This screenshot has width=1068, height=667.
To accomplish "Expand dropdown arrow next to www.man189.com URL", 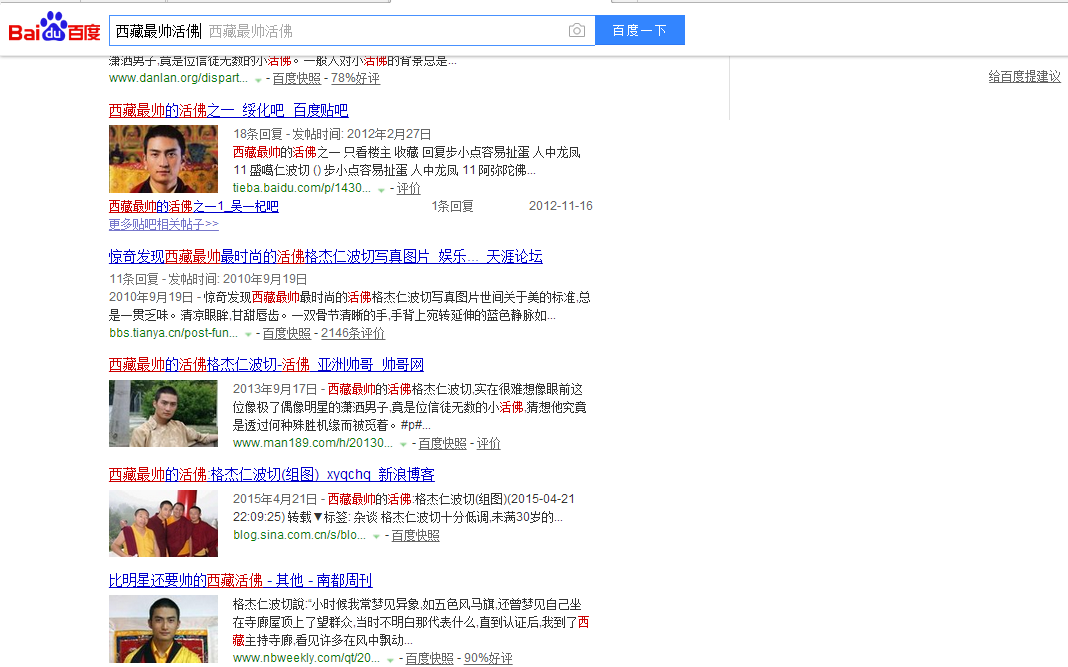I will coord(404,445).
